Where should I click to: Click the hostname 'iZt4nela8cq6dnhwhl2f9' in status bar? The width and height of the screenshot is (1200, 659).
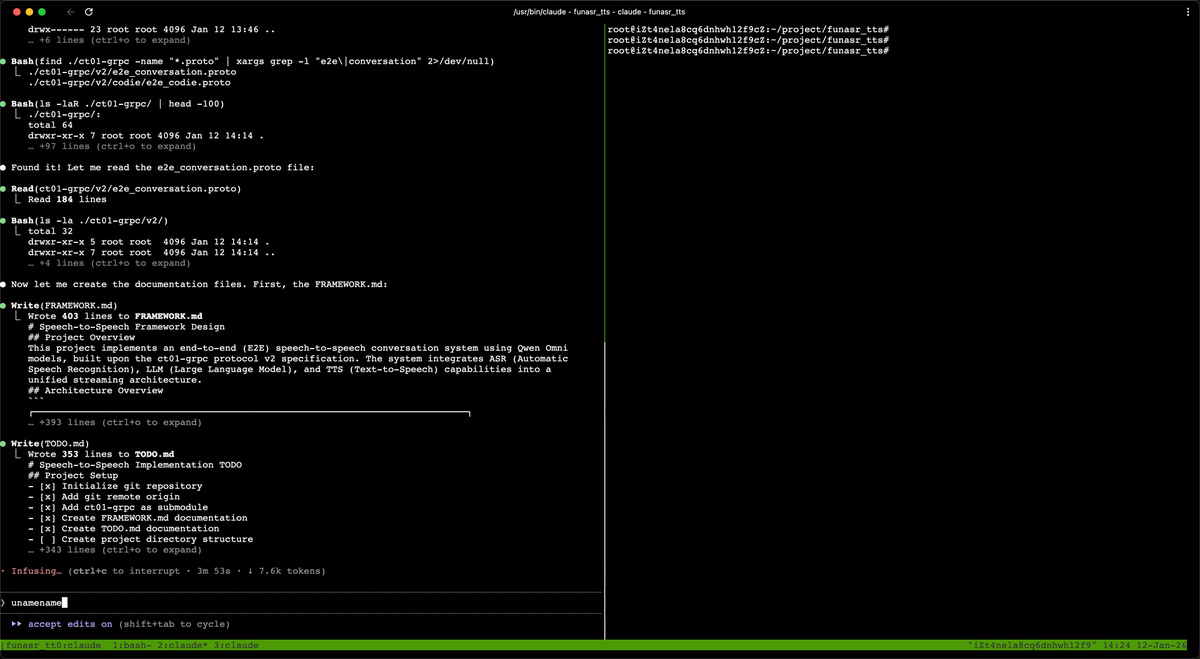1034,646
